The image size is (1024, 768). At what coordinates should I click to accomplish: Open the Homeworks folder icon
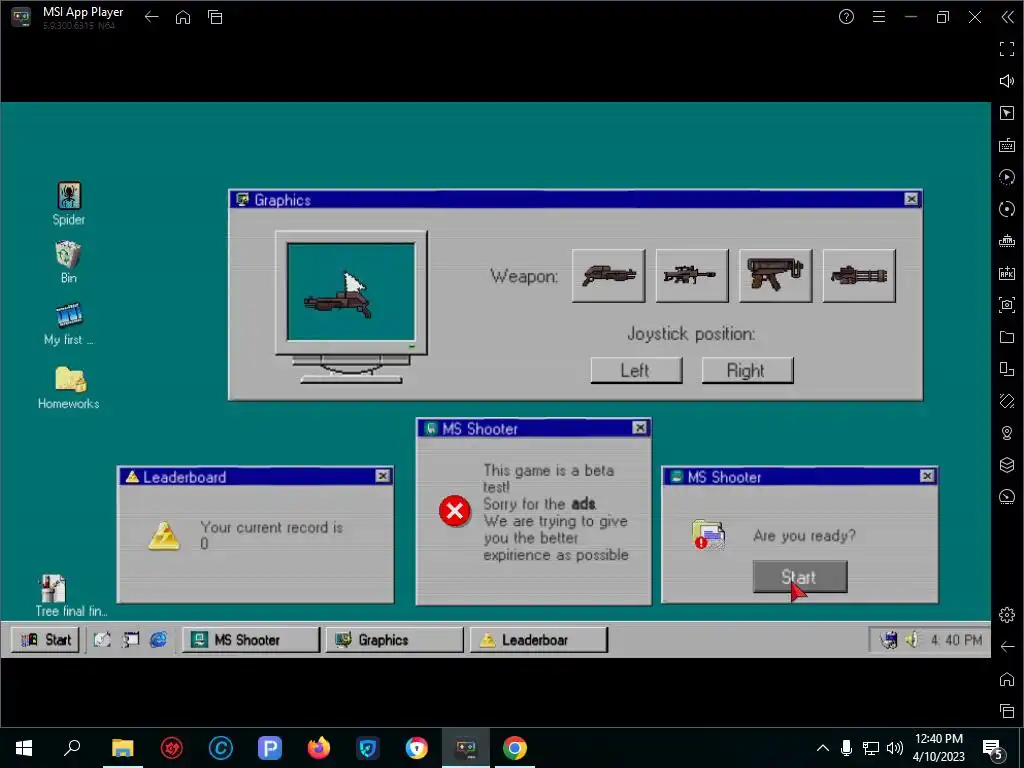point(69,387)
